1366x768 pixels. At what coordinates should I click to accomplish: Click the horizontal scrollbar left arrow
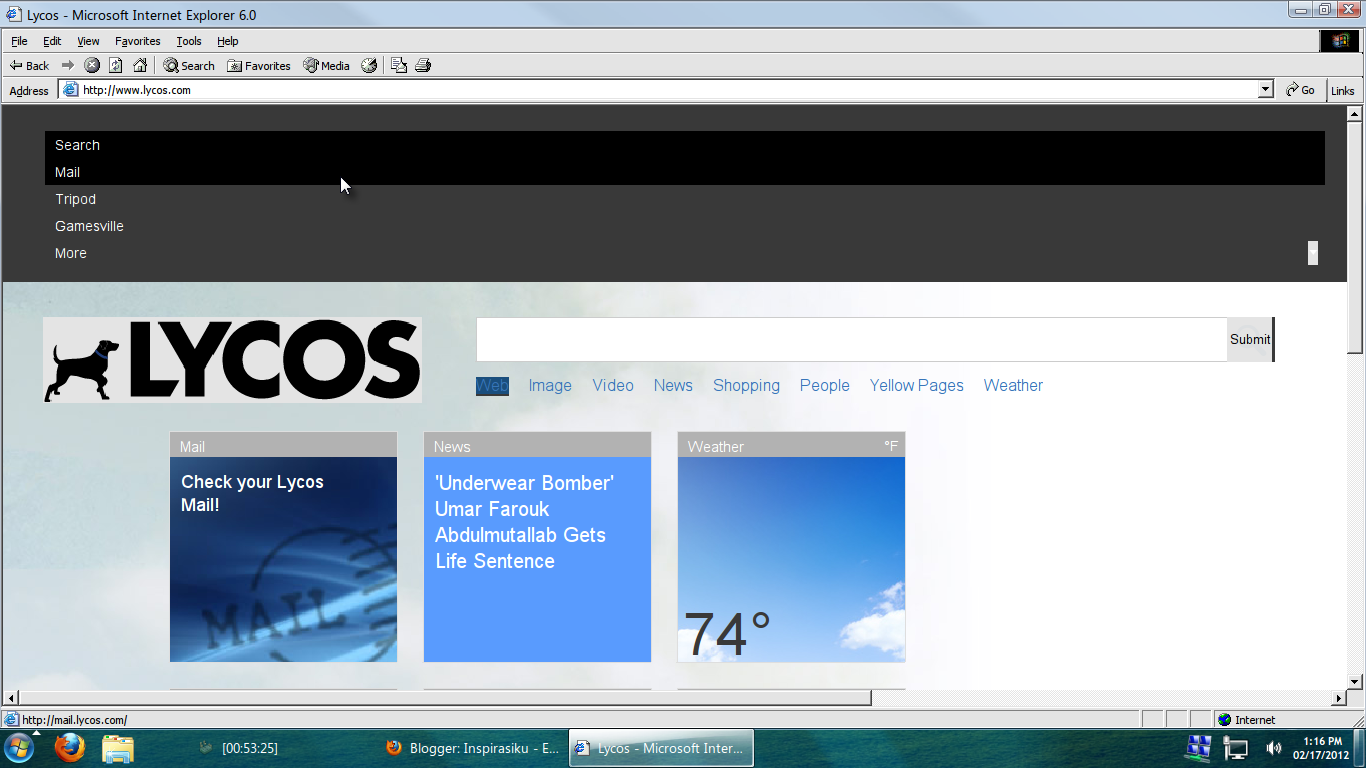click(11, 698)
